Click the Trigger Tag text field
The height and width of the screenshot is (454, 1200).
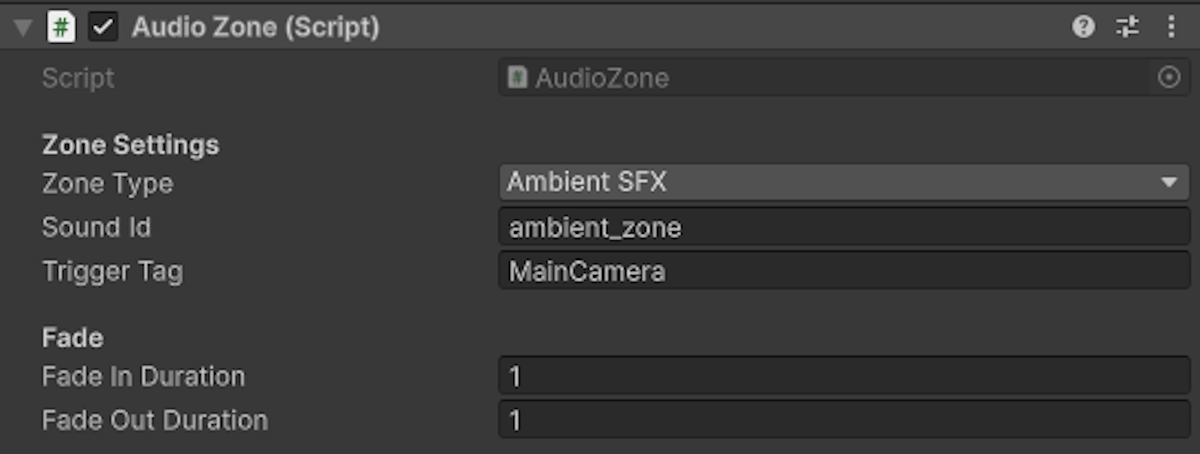843,271
